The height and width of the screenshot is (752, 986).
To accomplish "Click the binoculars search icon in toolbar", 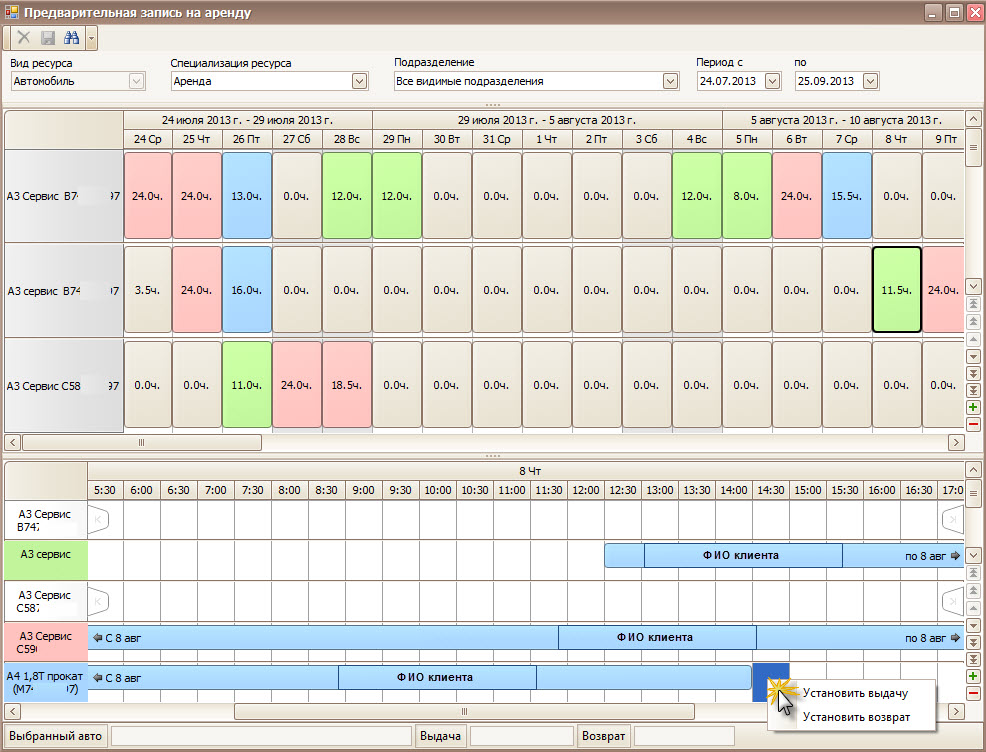I will 71,38.
